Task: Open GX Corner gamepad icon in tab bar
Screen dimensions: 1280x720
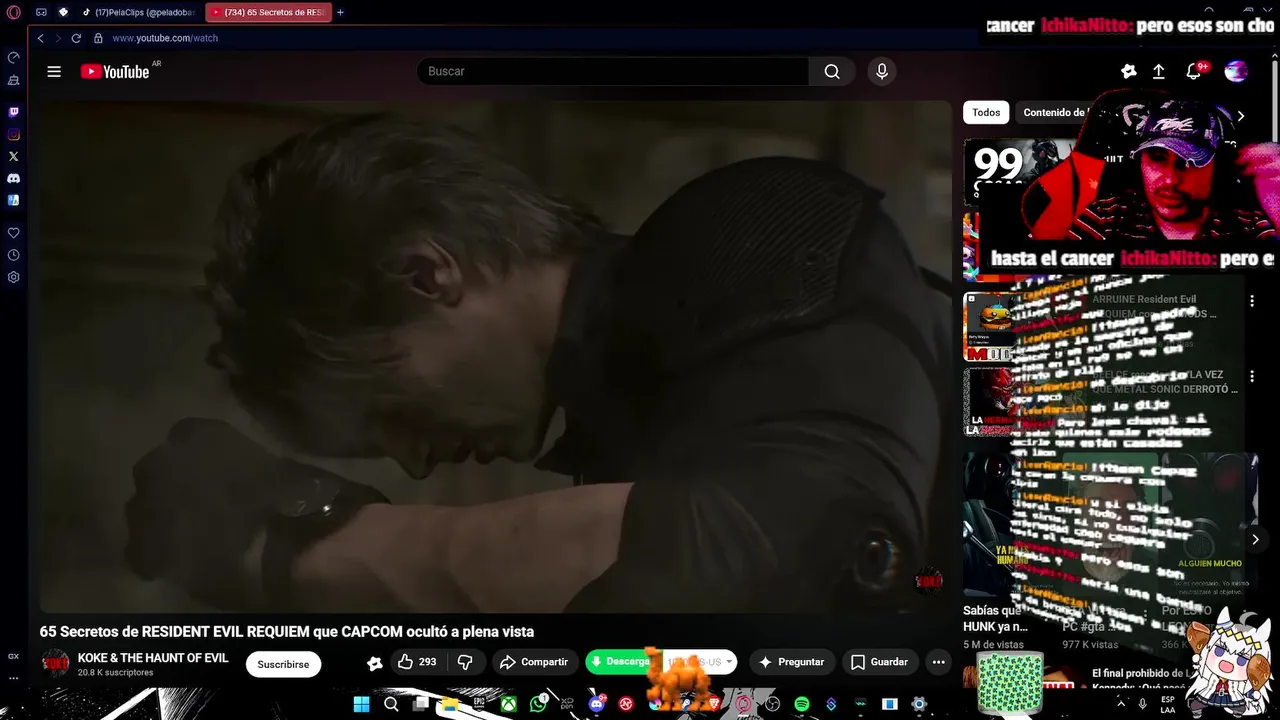Action: [x=41, y=12]
